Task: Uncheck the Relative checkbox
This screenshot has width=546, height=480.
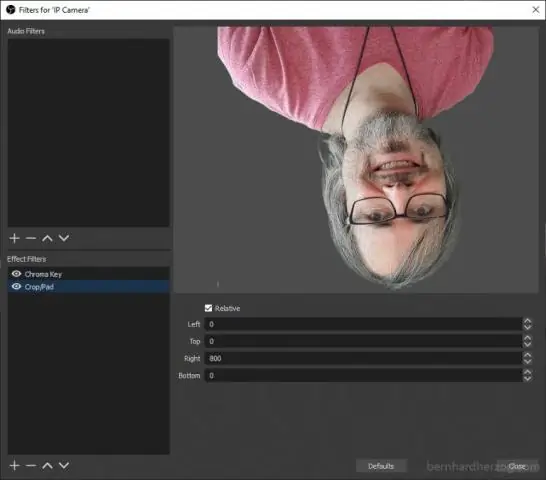Action: pos(208,308)
